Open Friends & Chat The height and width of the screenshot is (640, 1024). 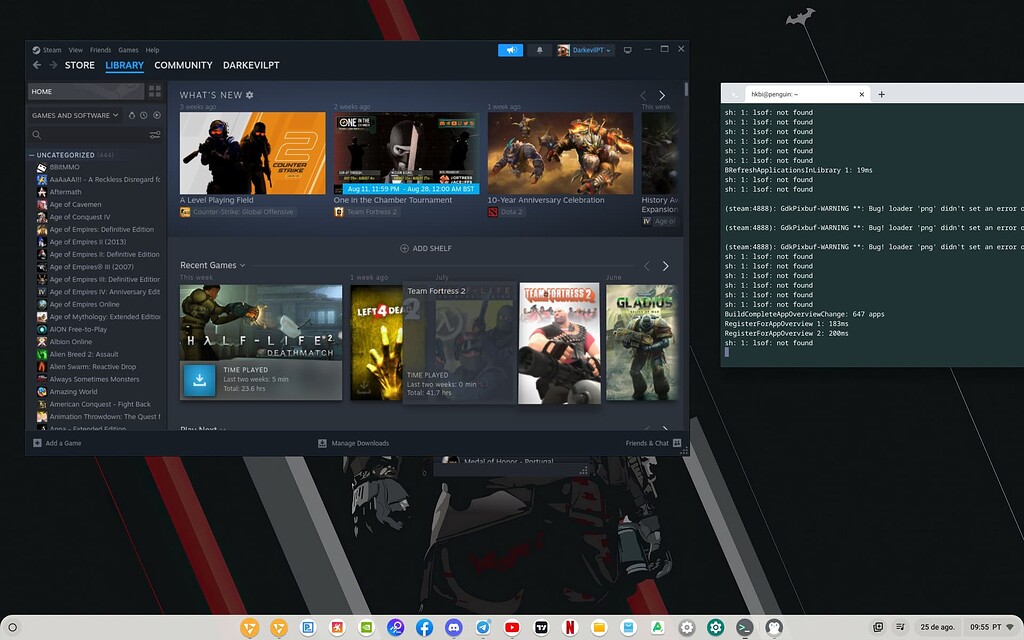(x=653, y=443)
